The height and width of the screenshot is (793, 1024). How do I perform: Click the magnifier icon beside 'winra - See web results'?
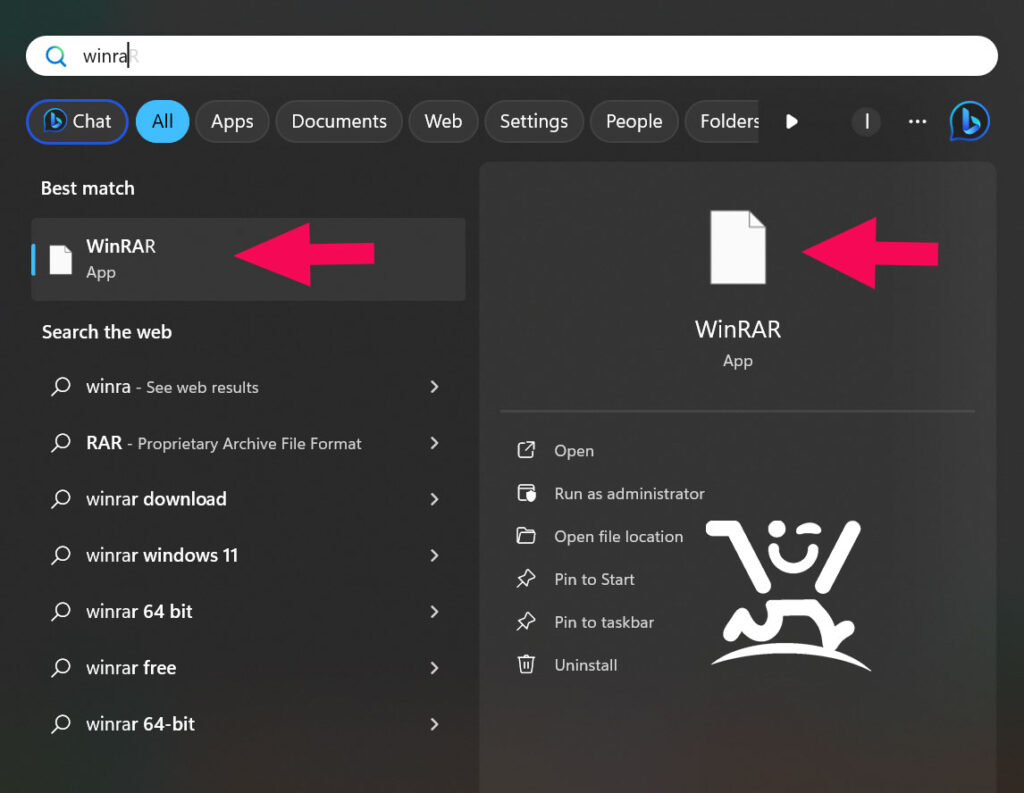tap(61, 387)
